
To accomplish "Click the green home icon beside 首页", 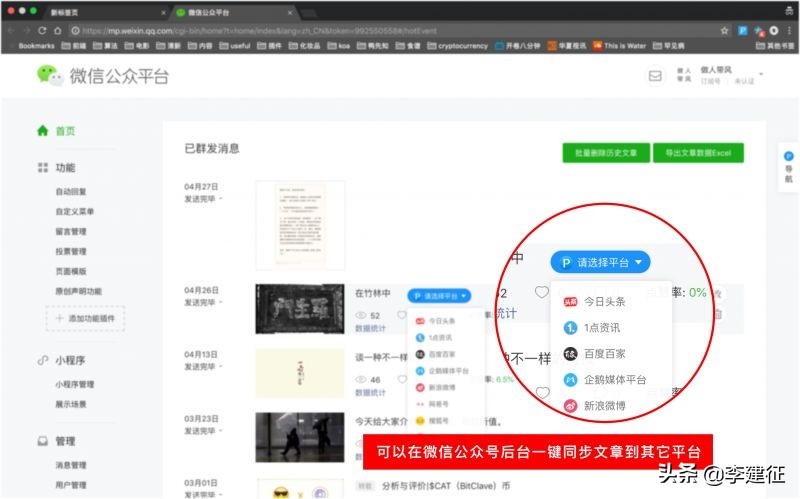I will pos(43,131).
